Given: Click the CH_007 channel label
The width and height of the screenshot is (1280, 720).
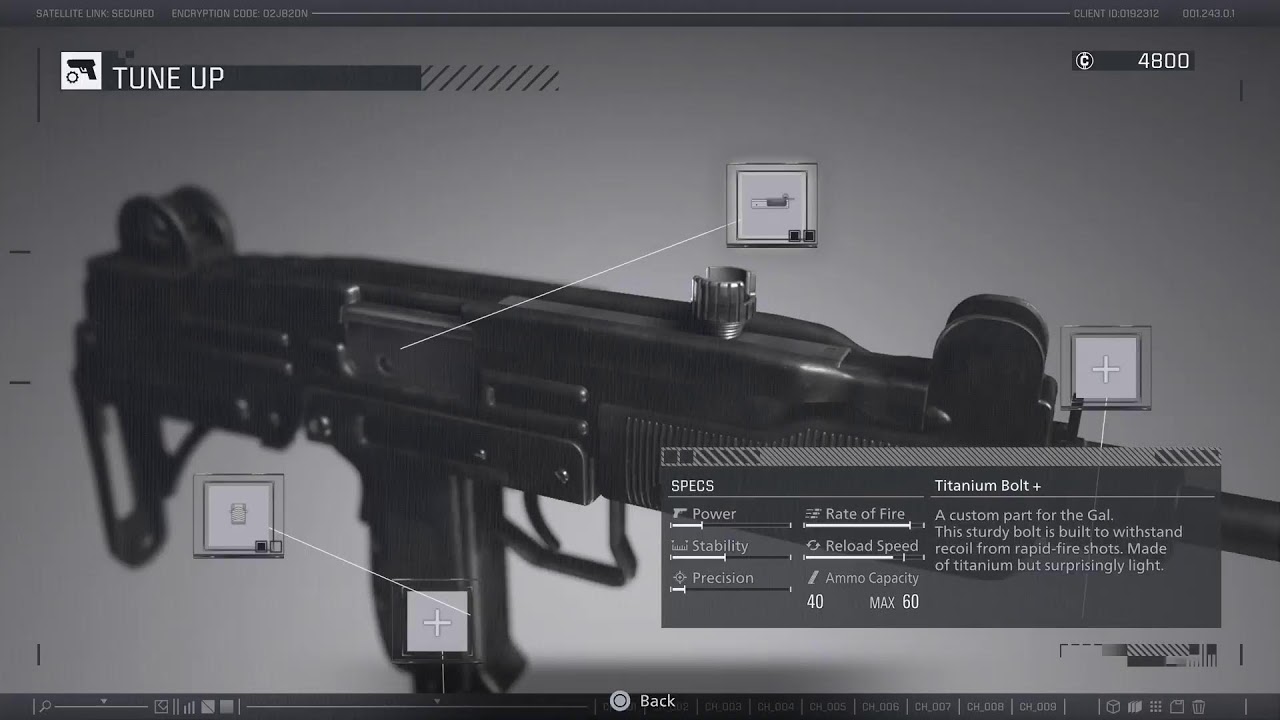Looking at the screenshot, I should tap(933, 707).
